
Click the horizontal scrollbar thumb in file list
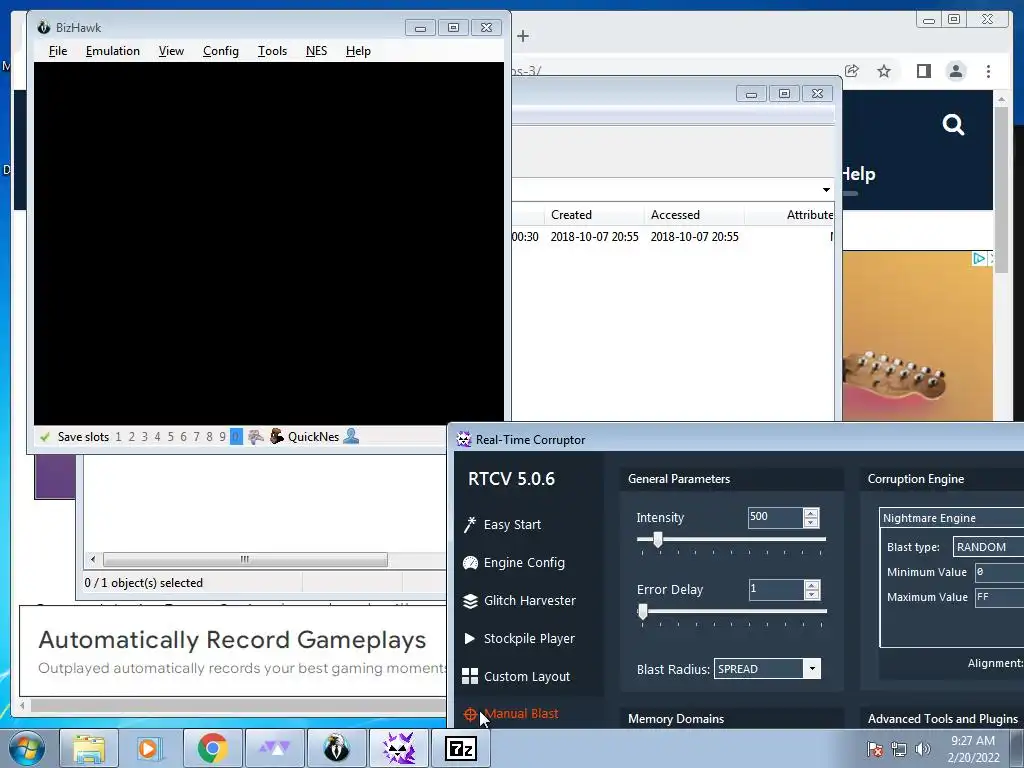[x=245, y=560]
